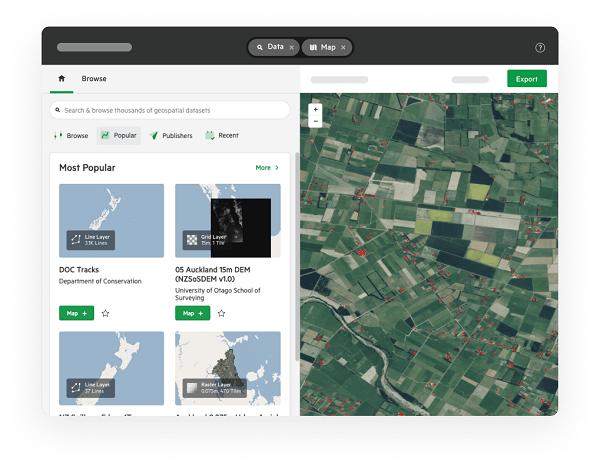
Task: Add 05 Auckland 15m DEM to map
Action: [192, 313]
